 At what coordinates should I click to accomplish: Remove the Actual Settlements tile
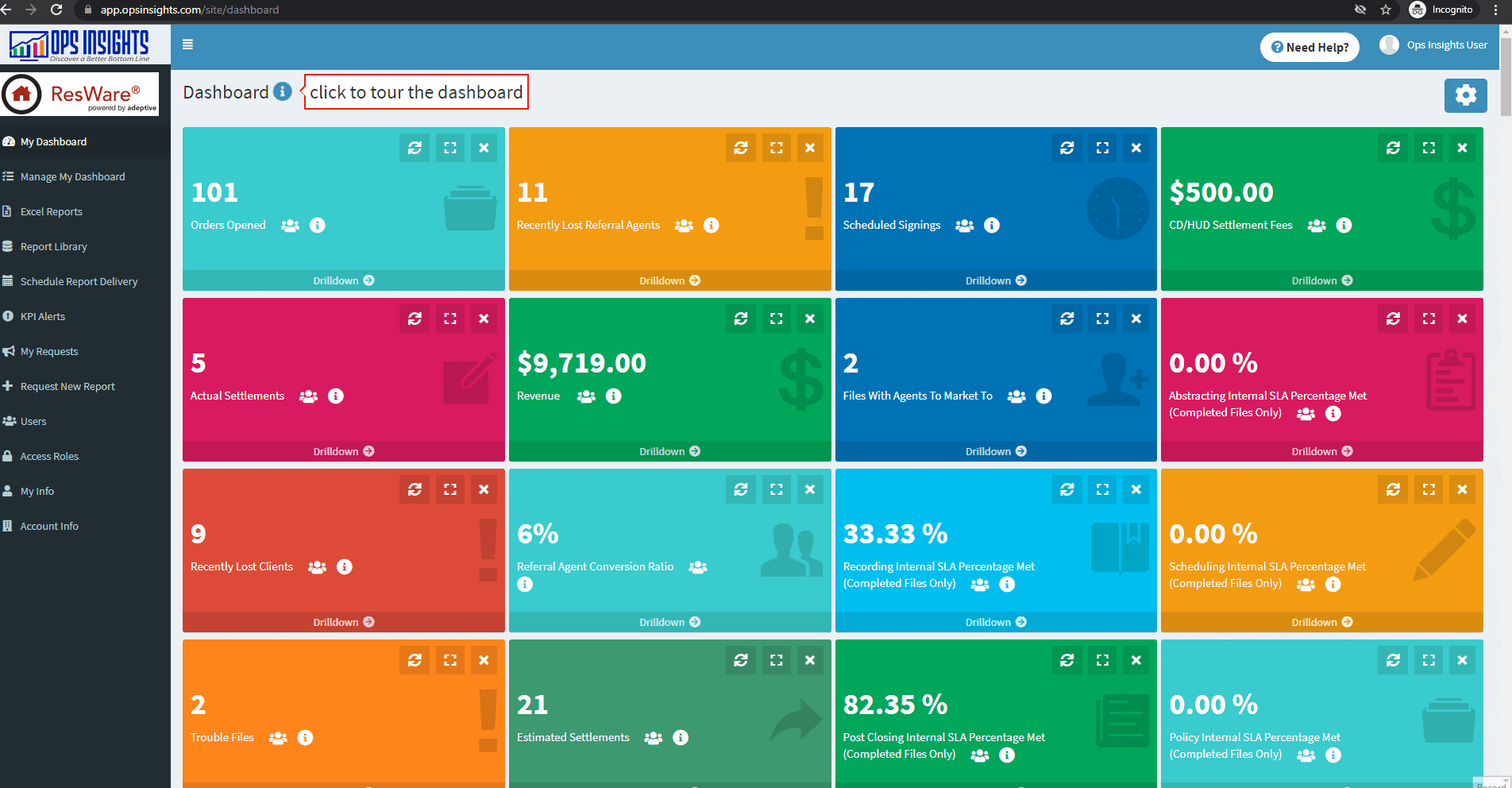pyautogui.click(x=484, y=318)
